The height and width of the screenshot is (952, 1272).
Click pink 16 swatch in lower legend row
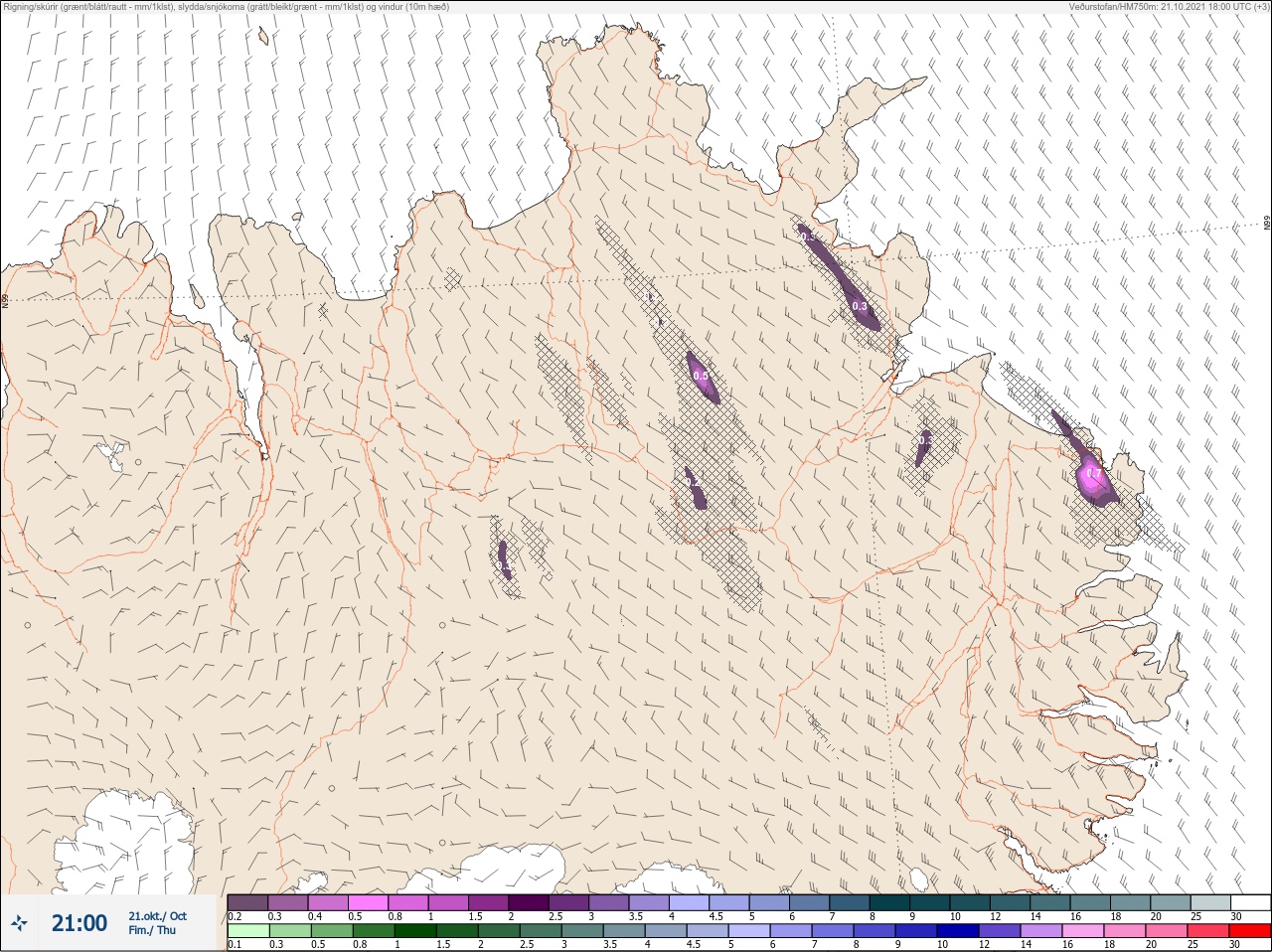pyautogui.click(x=1083, y=931)
